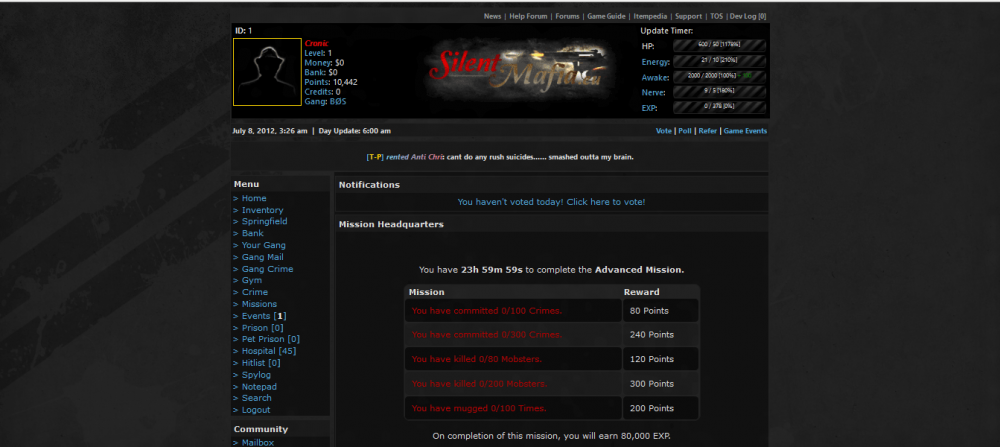The image size is (1000, 447).
Task: Open Hospital [45] menu entry
Action: pos(268,351)
